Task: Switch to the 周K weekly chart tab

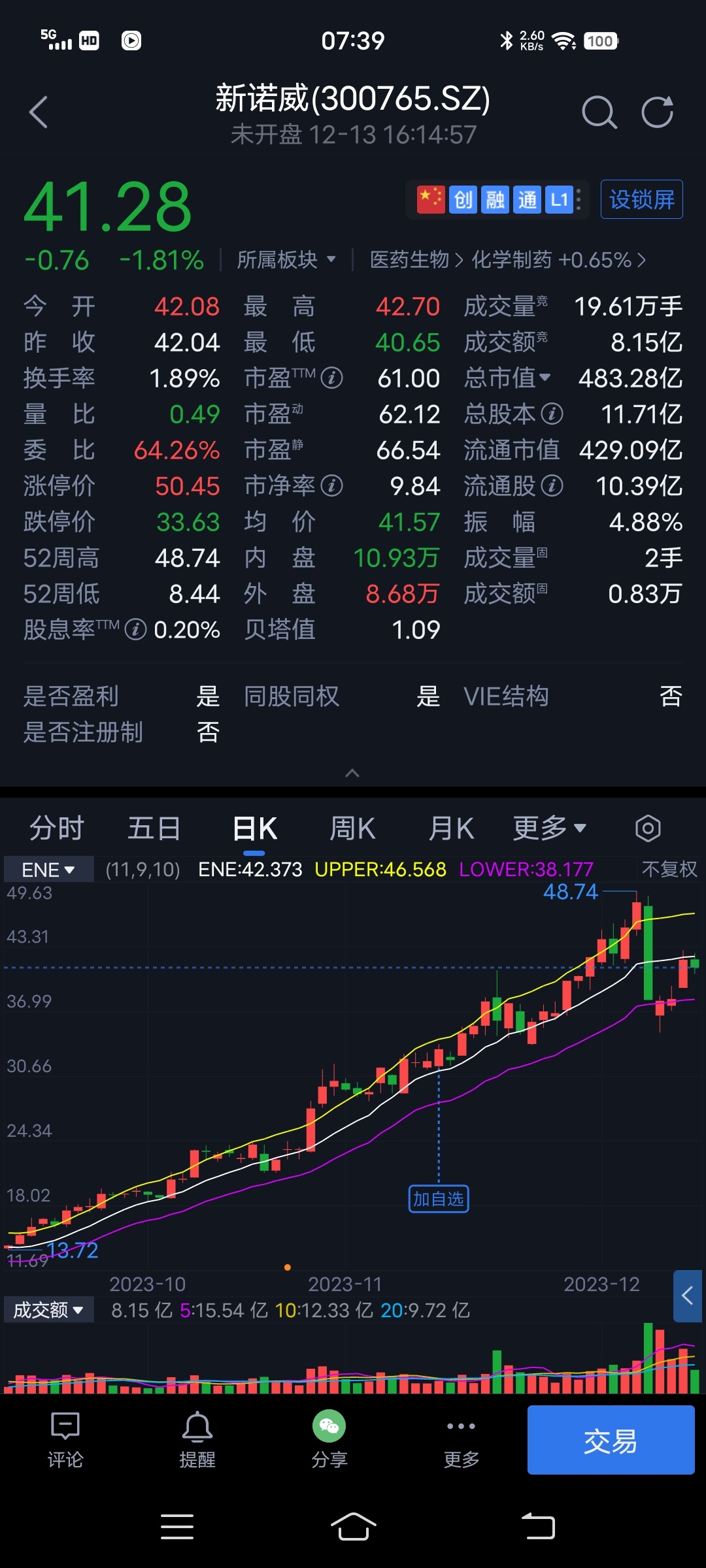Action: click(352, 828)
